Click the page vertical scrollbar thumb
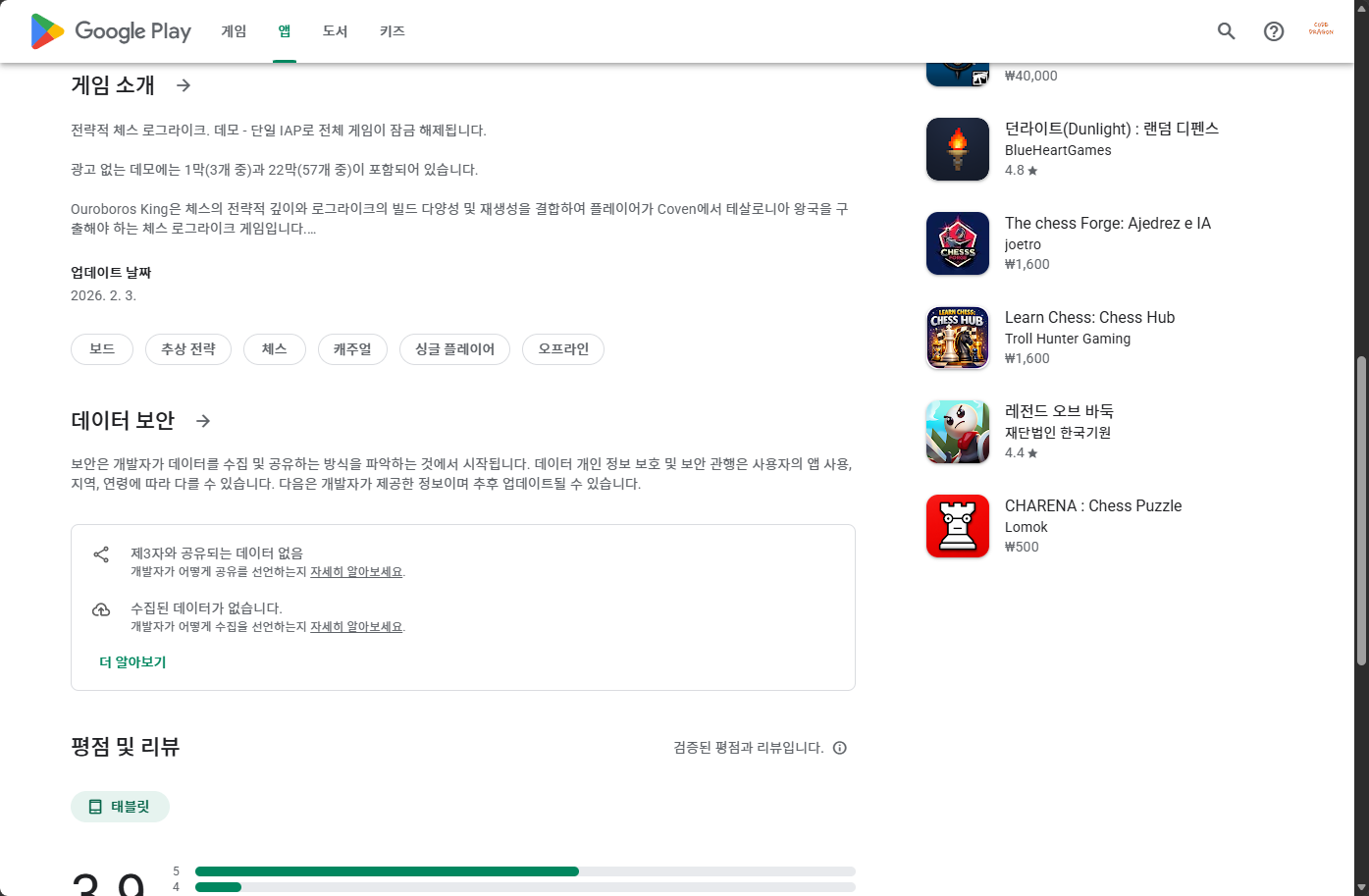Viewport: 1369px width, 896px height. 1361,510
